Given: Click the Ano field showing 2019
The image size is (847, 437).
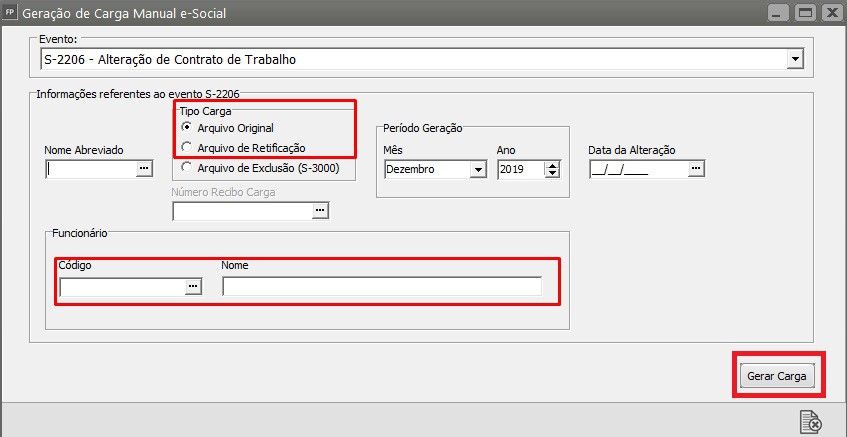Looking at the screenshot, I should pyautogui.click(x=521, y=170).
